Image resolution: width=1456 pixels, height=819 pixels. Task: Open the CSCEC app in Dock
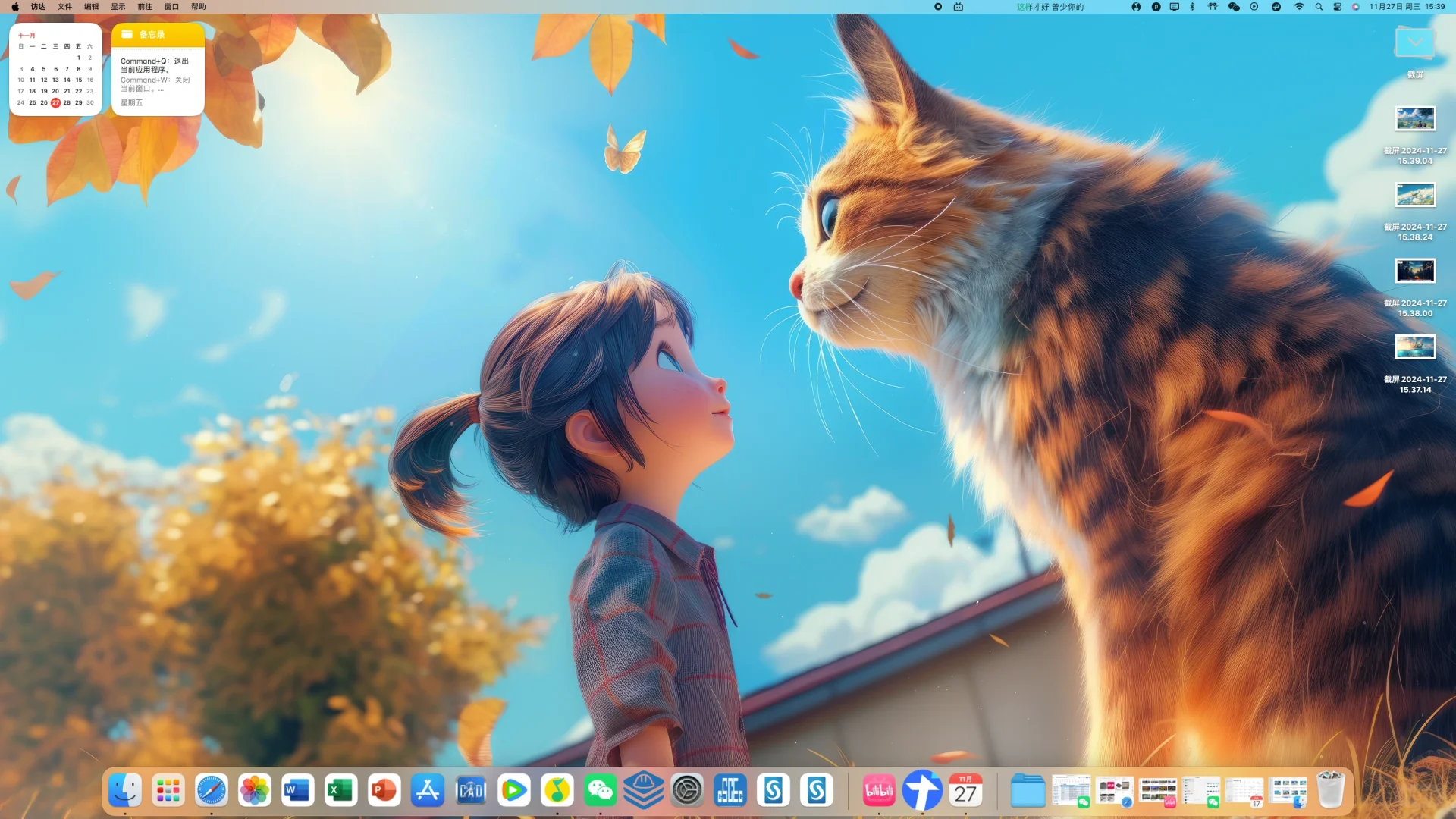[730, 791]
